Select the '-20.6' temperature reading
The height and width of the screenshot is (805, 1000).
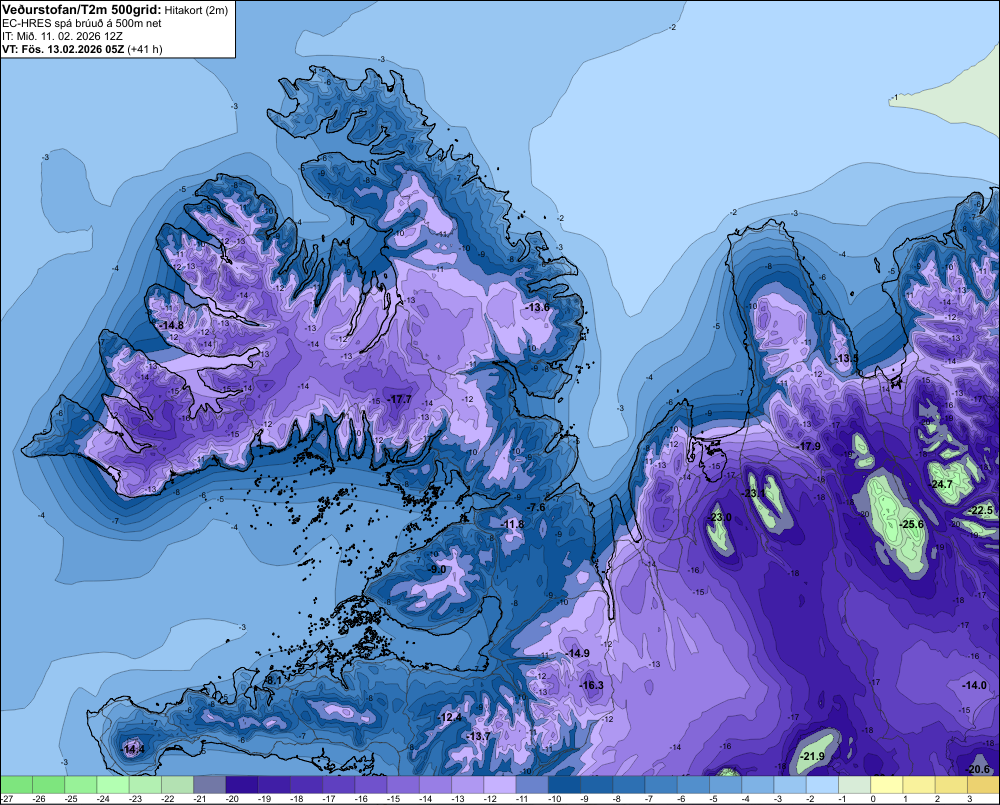pyautogui.click(x=979, y=769)
